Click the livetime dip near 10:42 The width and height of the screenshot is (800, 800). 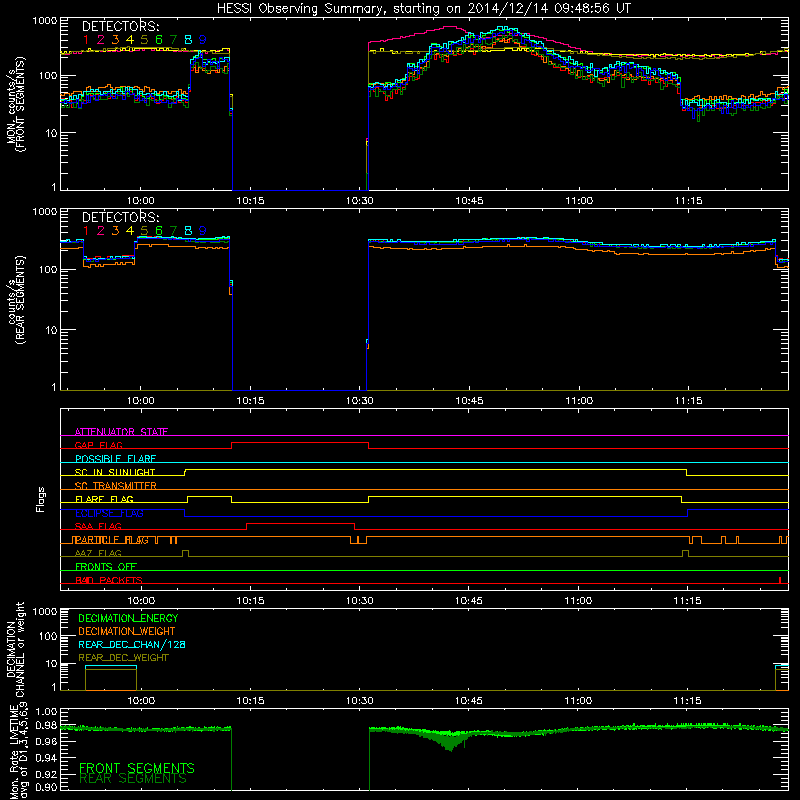click(449, 742)
